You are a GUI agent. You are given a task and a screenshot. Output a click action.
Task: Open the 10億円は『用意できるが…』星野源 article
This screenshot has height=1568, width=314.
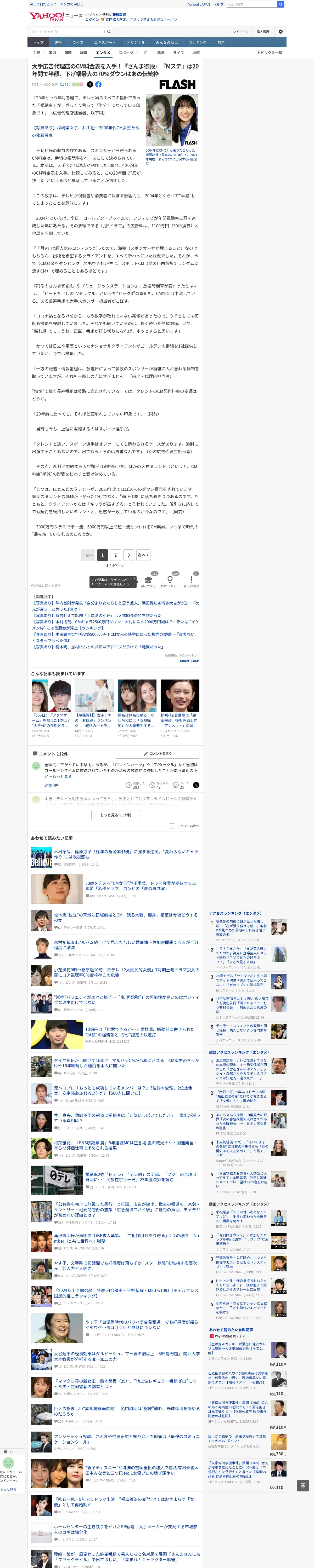tap(140, 1032)
